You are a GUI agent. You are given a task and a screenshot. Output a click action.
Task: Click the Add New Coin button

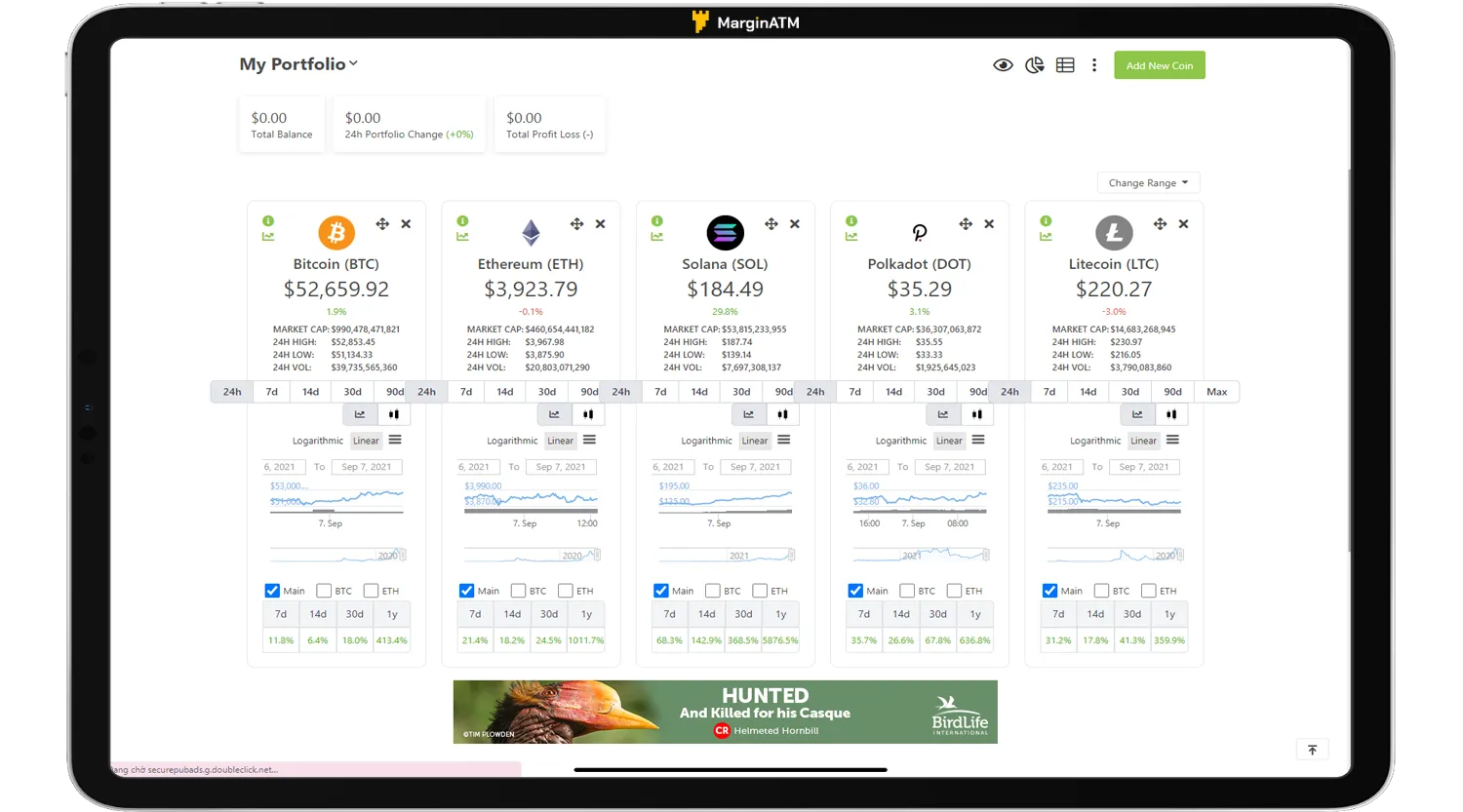coord(1160,65)
